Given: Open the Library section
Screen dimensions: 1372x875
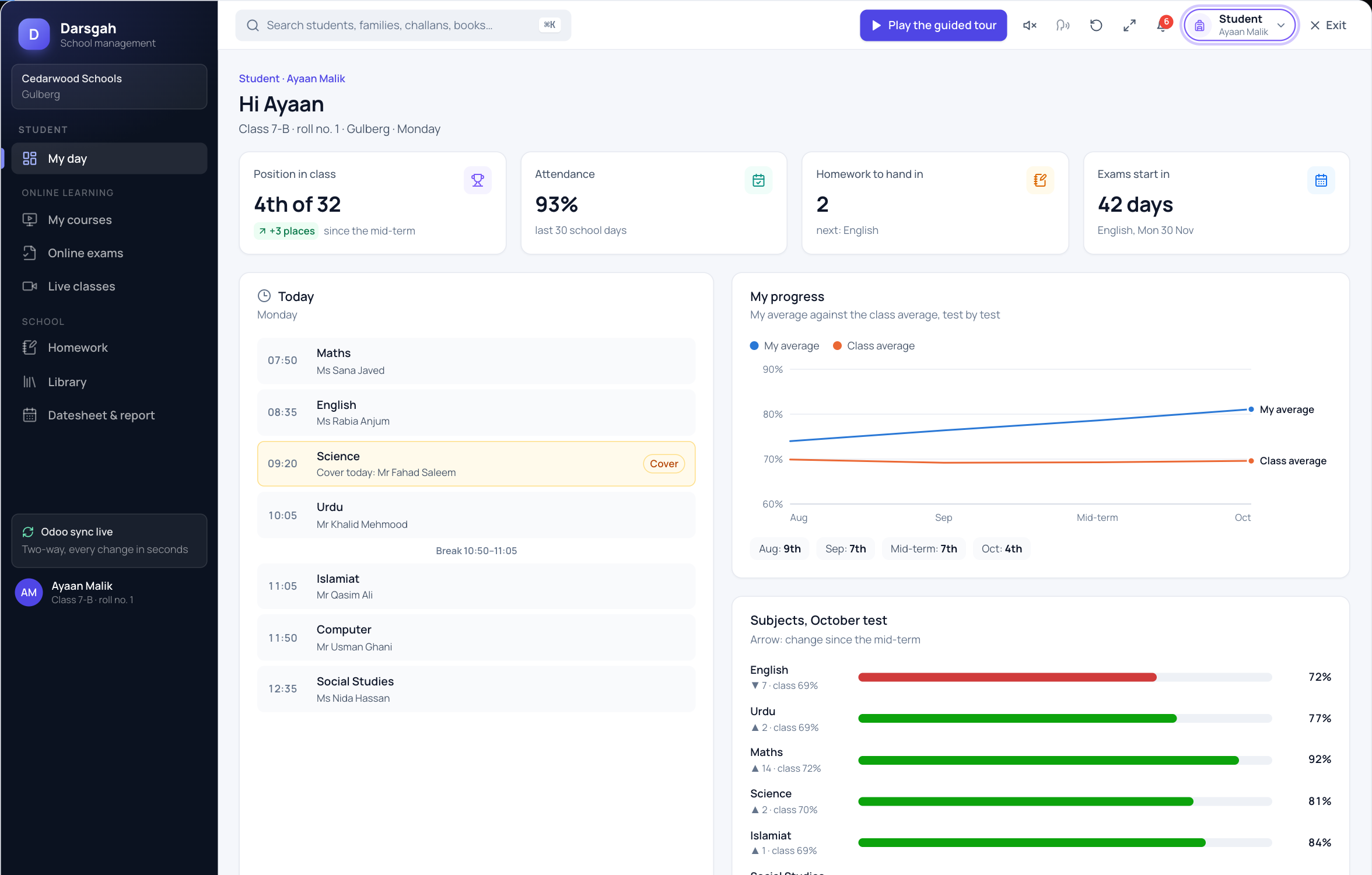Looking at the screenshot, I should click(109, 382).
